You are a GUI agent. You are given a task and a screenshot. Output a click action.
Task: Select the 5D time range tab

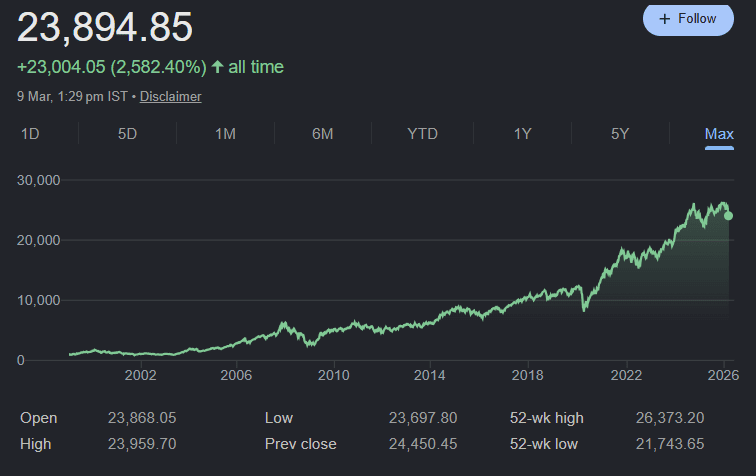(x=127, y=134)
